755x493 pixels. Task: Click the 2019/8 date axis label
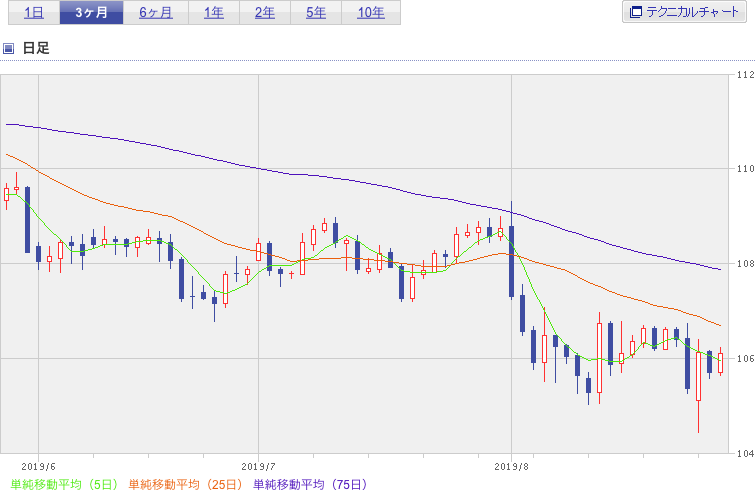tap(511, 467)
